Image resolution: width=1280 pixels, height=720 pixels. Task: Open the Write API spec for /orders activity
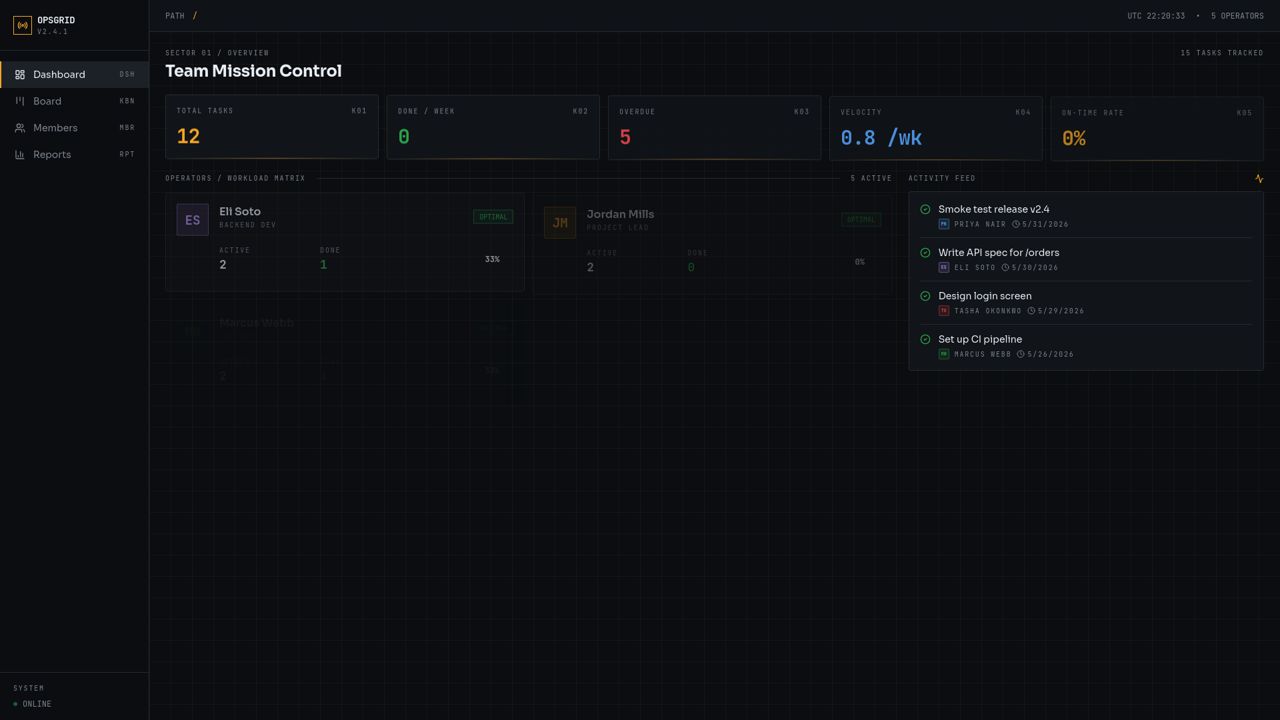click(x=999, y=253)
